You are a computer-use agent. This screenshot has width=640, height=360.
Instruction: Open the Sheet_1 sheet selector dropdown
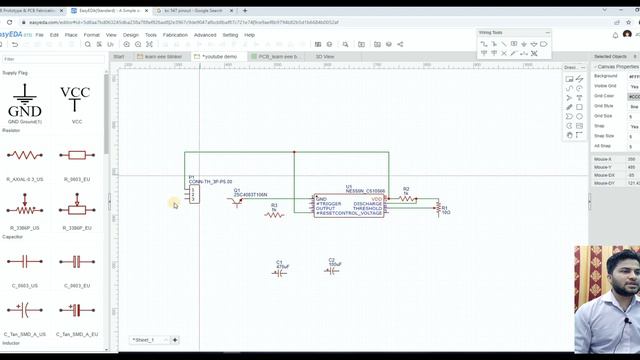tap(150, 340)
